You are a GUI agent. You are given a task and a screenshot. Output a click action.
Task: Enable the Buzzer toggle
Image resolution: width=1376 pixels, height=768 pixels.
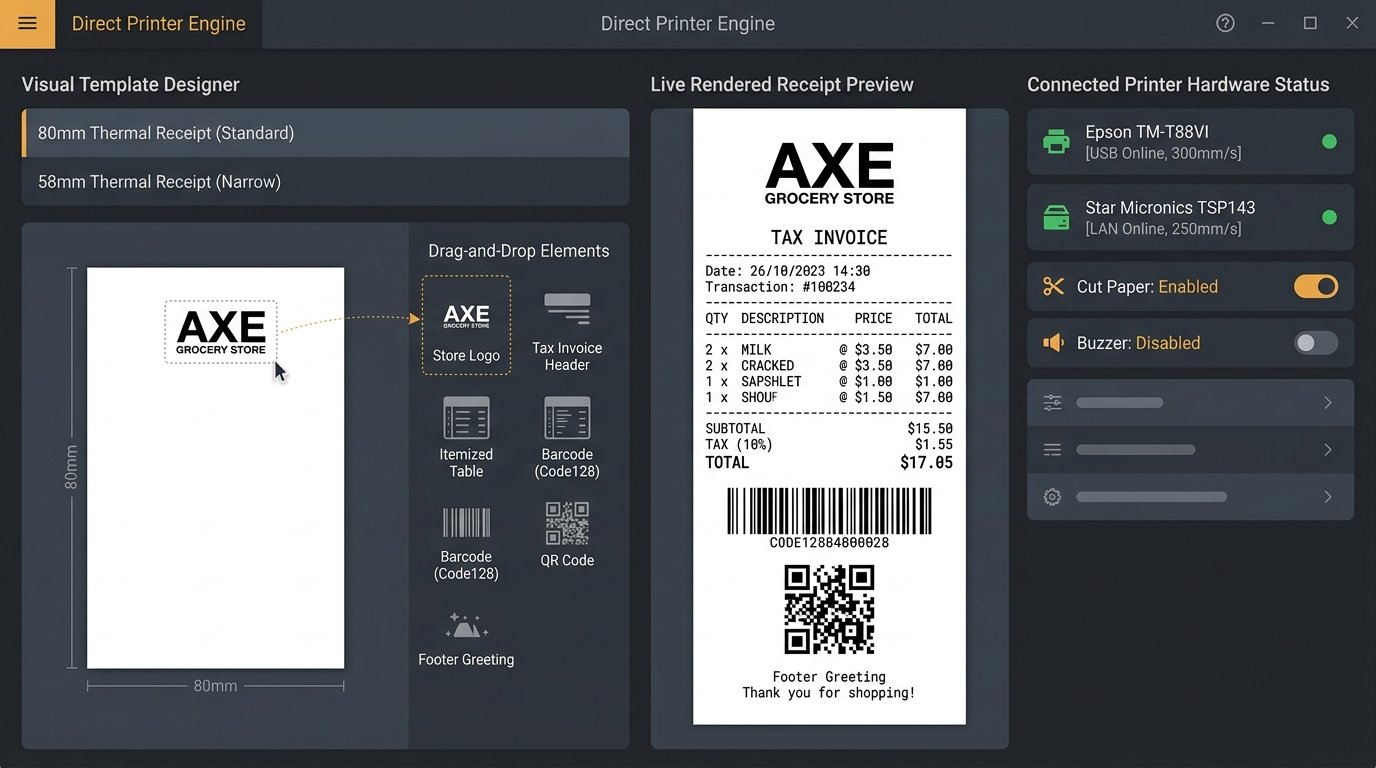click(x=1316, y=343)
